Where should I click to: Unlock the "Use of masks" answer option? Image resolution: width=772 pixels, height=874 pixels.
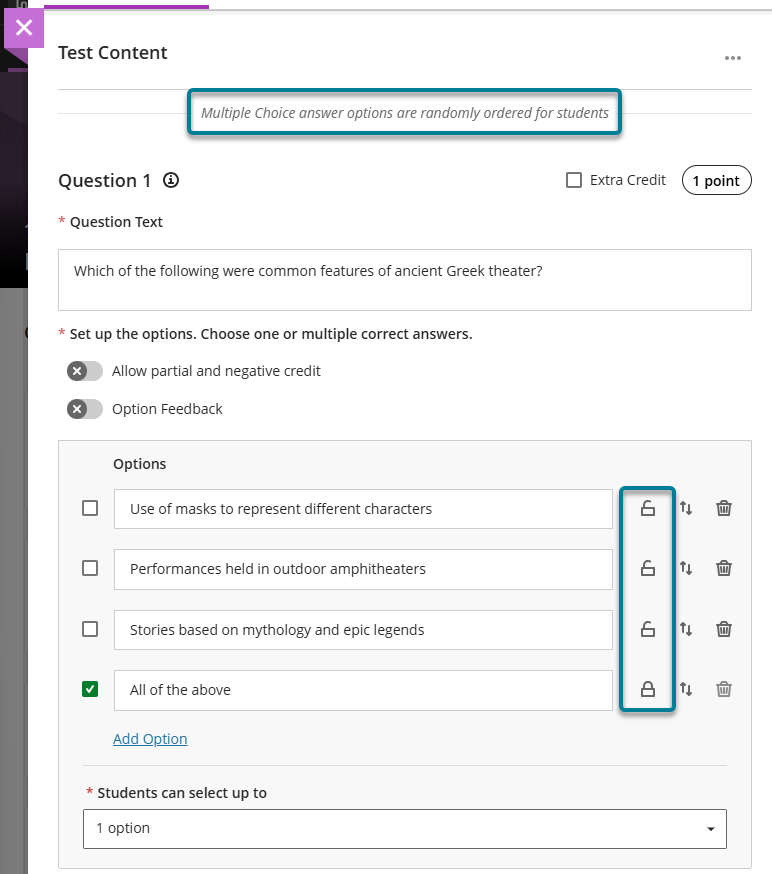[648, 508]
